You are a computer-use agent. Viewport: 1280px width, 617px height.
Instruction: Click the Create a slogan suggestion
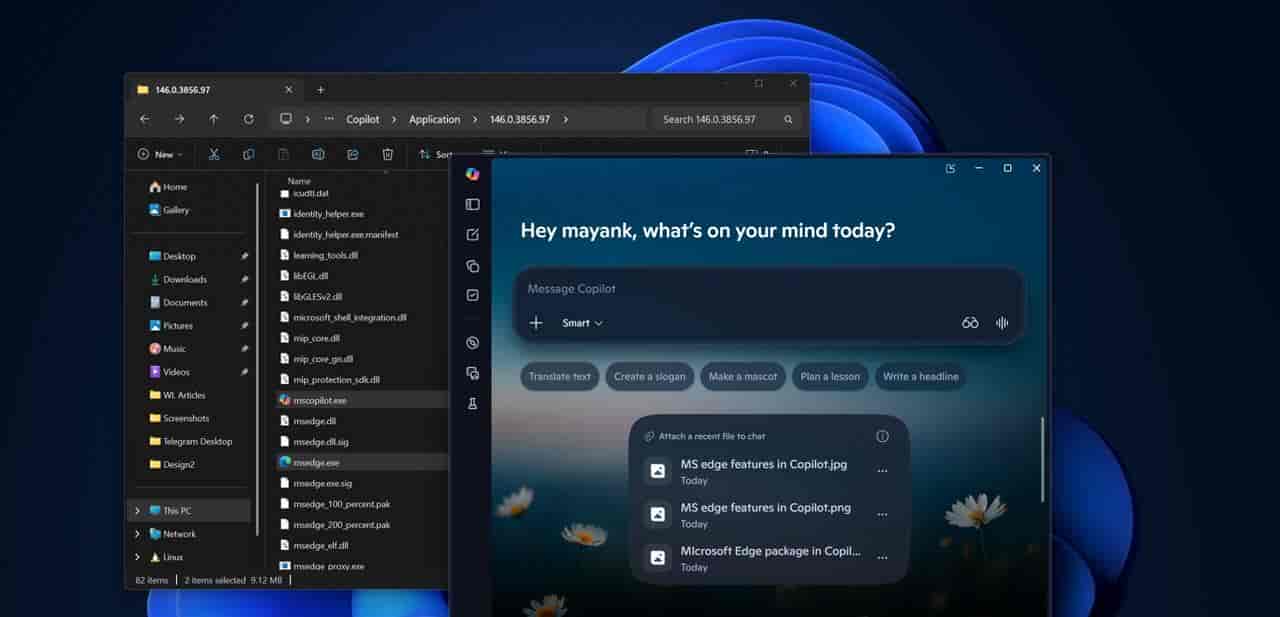pyautogui.click(x=650, y=377)
